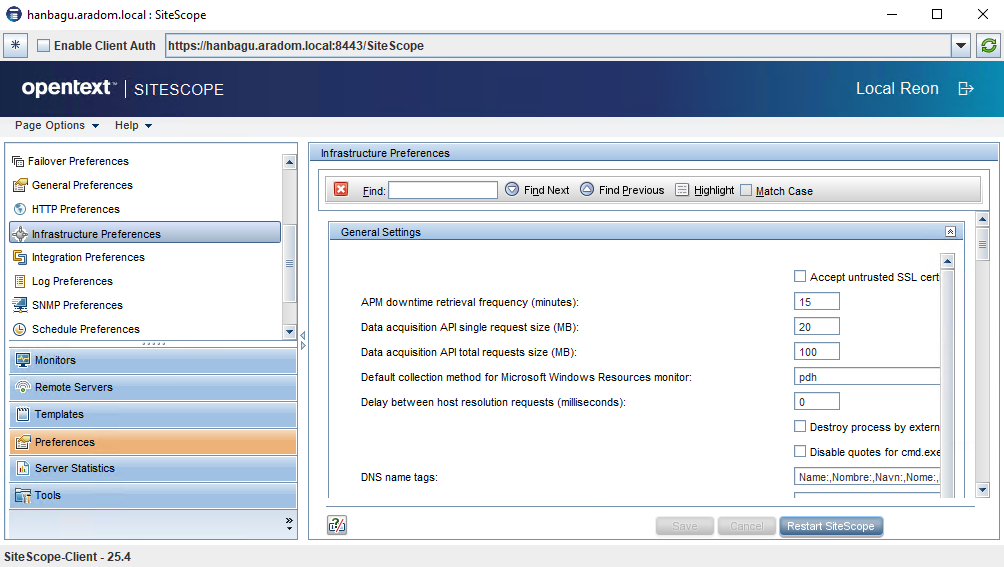
Task: Click the Failover Preferences icon
Action: [x=19, y=161]
